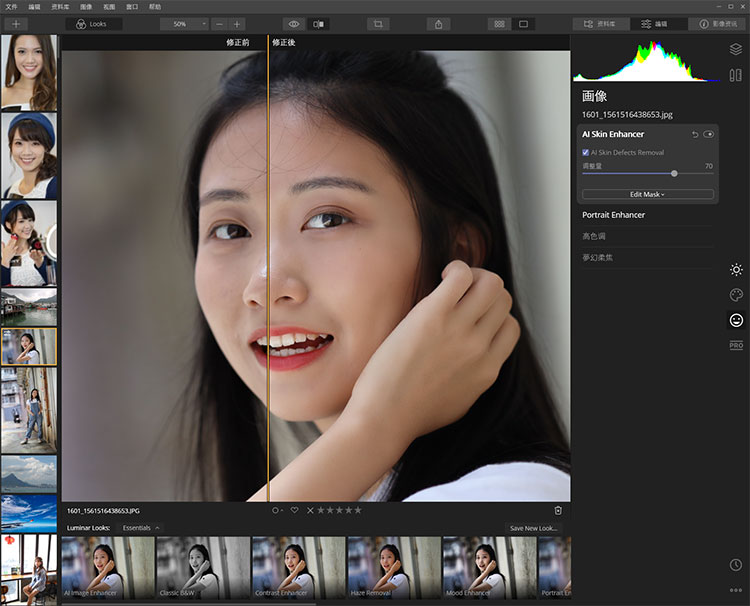Screen dimensions: 750x606
Task: Click the histogram display
Action: [x=647, y=61]
